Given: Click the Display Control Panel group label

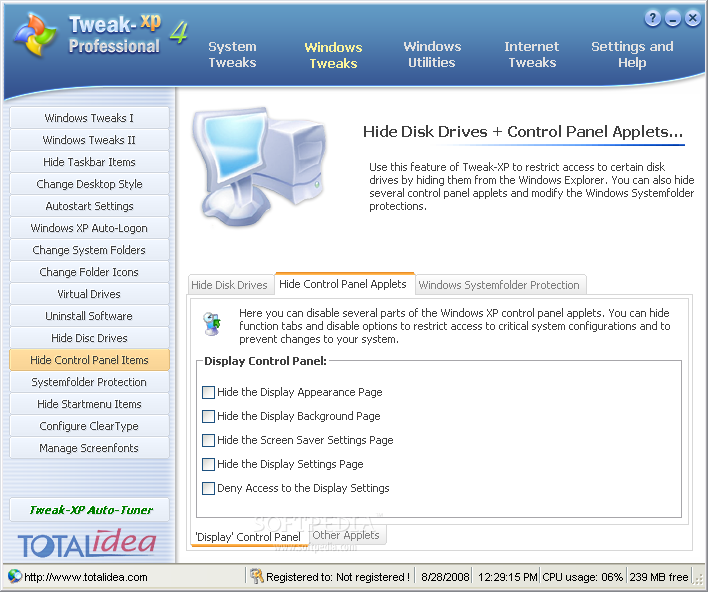Looking at the screenshot, I should 265,361.
